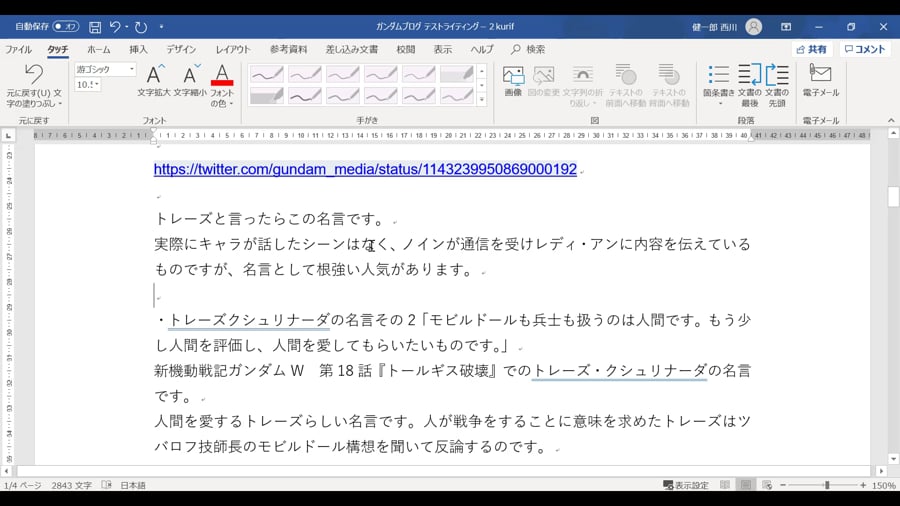Switch to read mode view in status bar
The width and height of the screenshot is (900, 506).
pos(725,485)
